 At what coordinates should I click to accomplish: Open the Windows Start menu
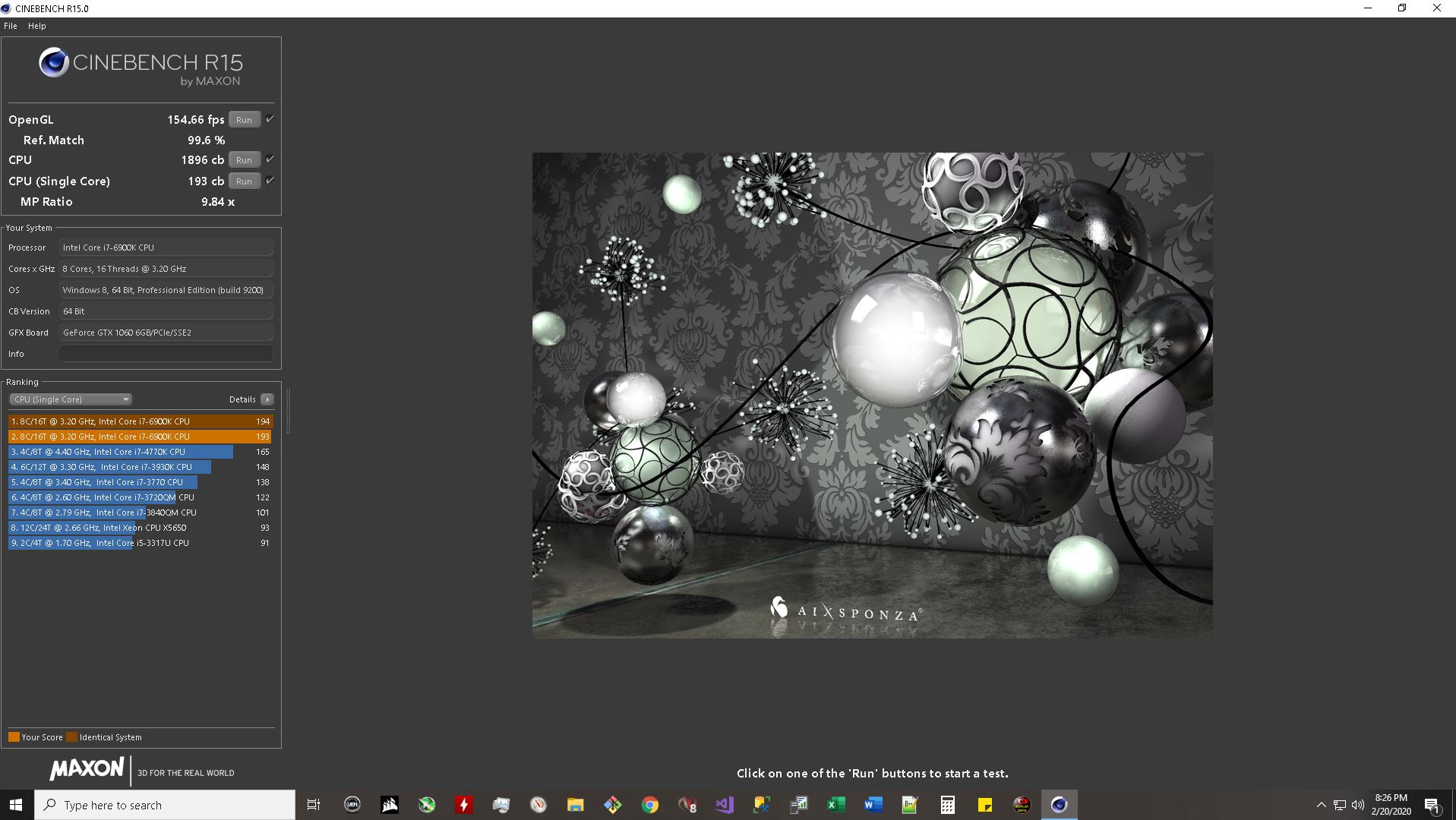click(x=17, y=805)
